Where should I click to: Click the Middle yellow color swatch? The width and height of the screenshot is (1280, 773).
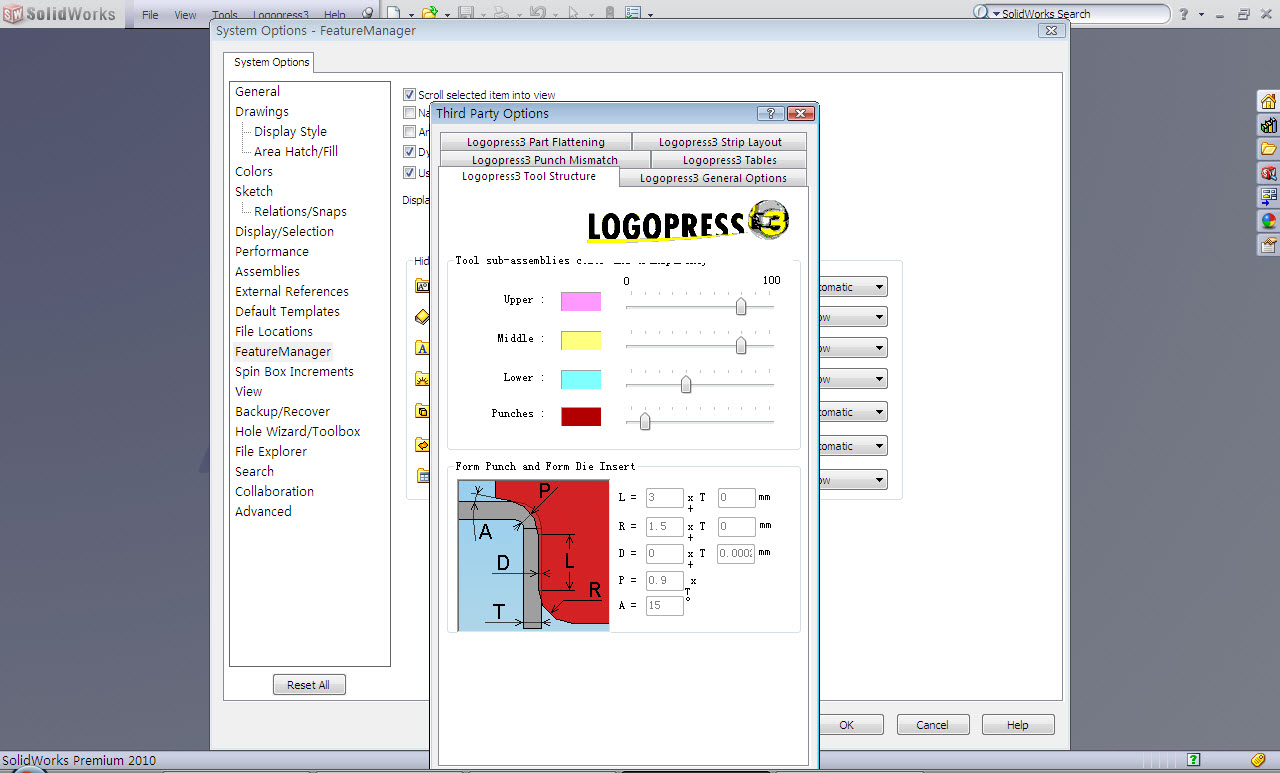[x=581, y=340]
